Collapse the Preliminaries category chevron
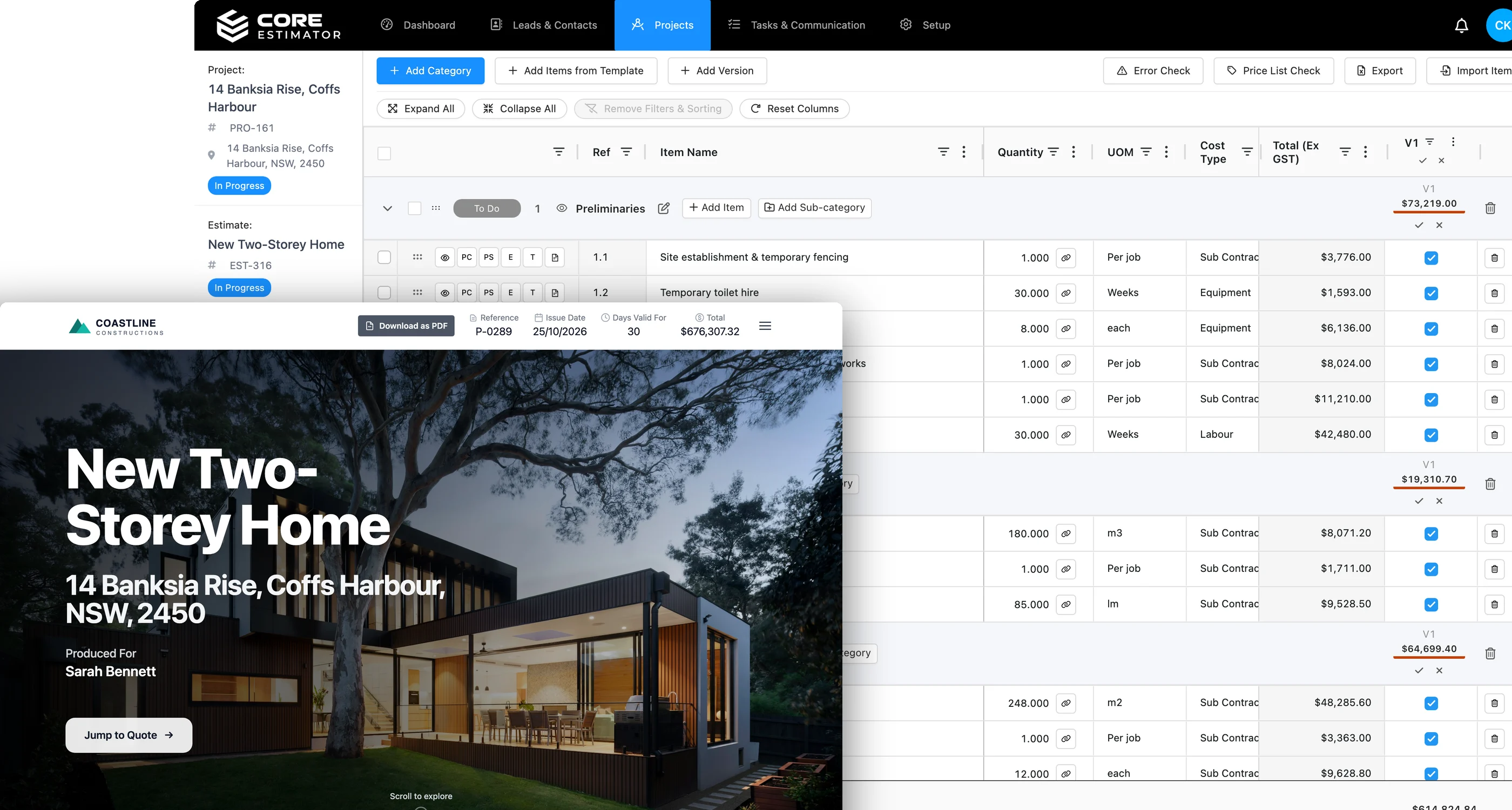 [x=387, y=208]
